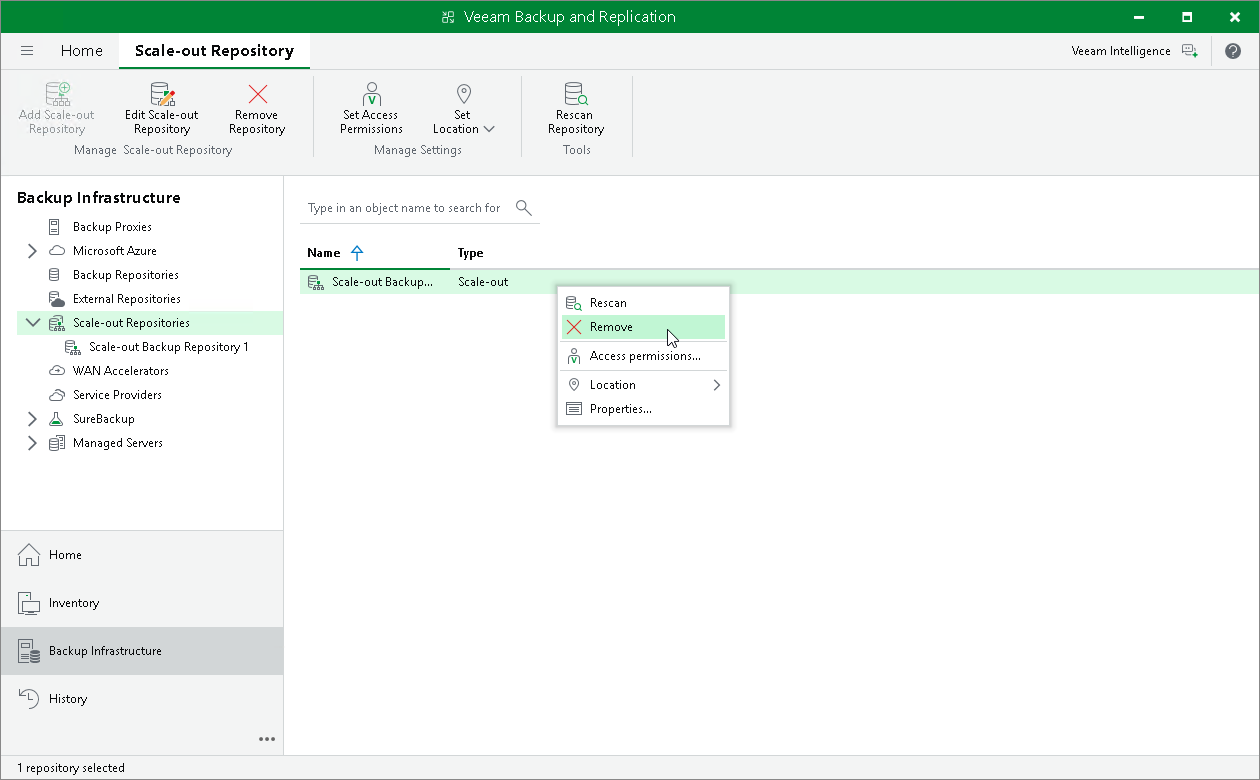Image resolution: width=1260 pixels, height=780 pixels.
Task: Choose Properties from the context menu
Action: (x=642, y=409)
